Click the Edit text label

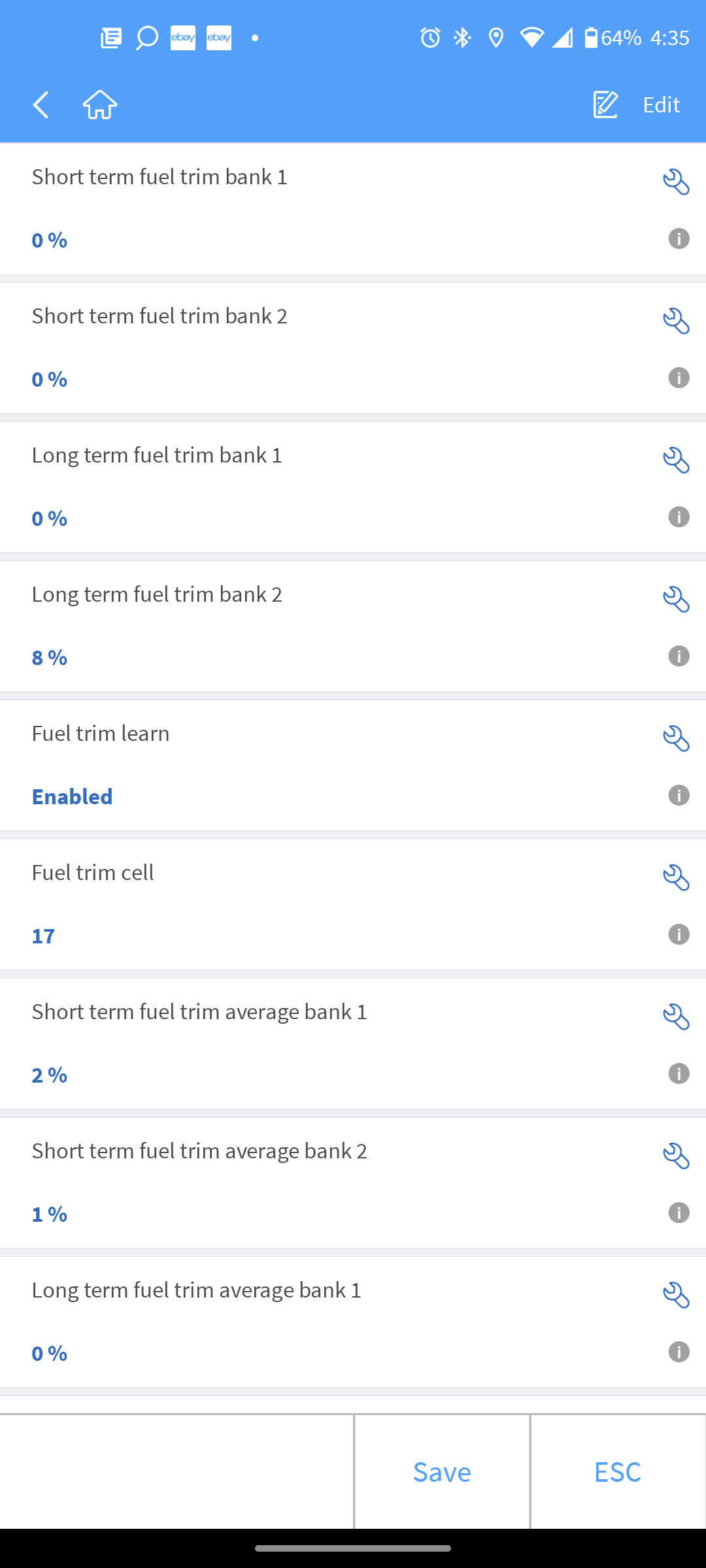click(x=661, y=105)
